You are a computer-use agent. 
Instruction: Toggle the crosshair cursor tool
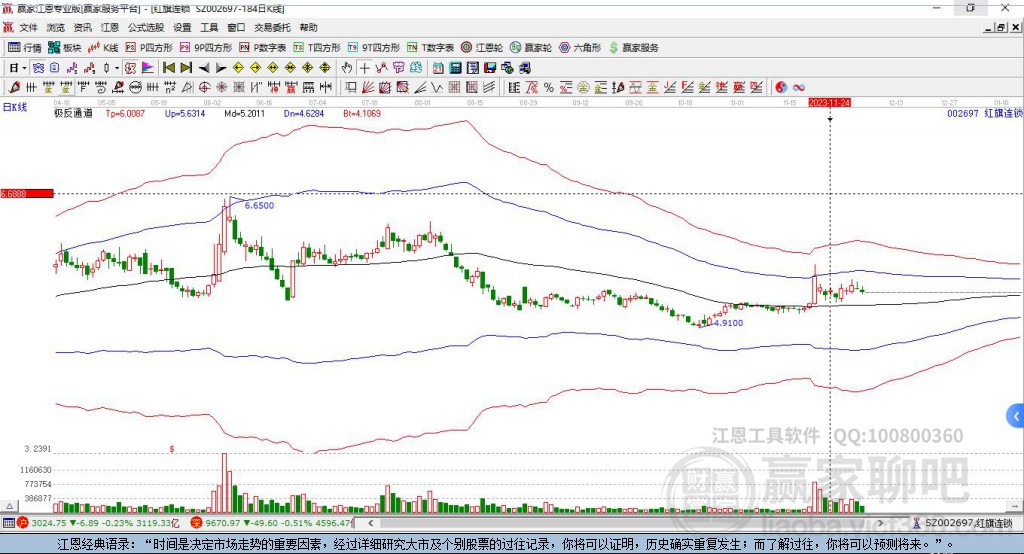click(x=364, y=68)
